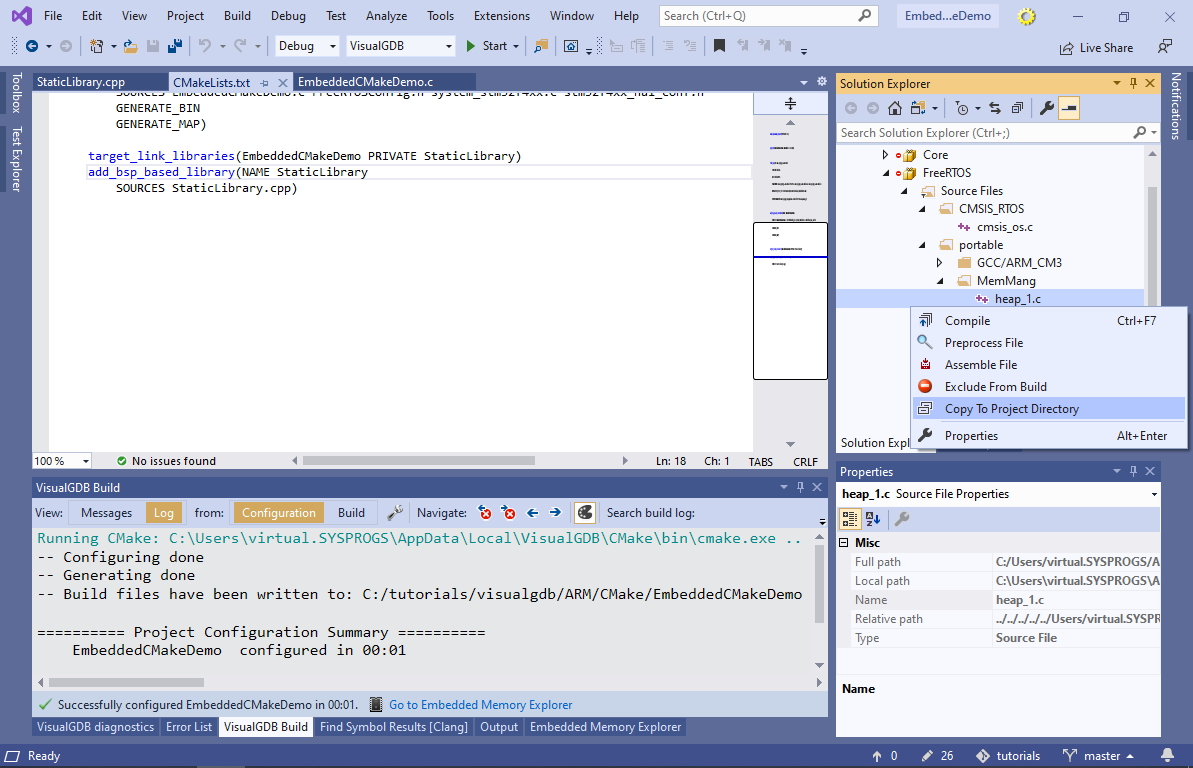
Task: Open the Extensions menu
Action: (x=502, y=16)
